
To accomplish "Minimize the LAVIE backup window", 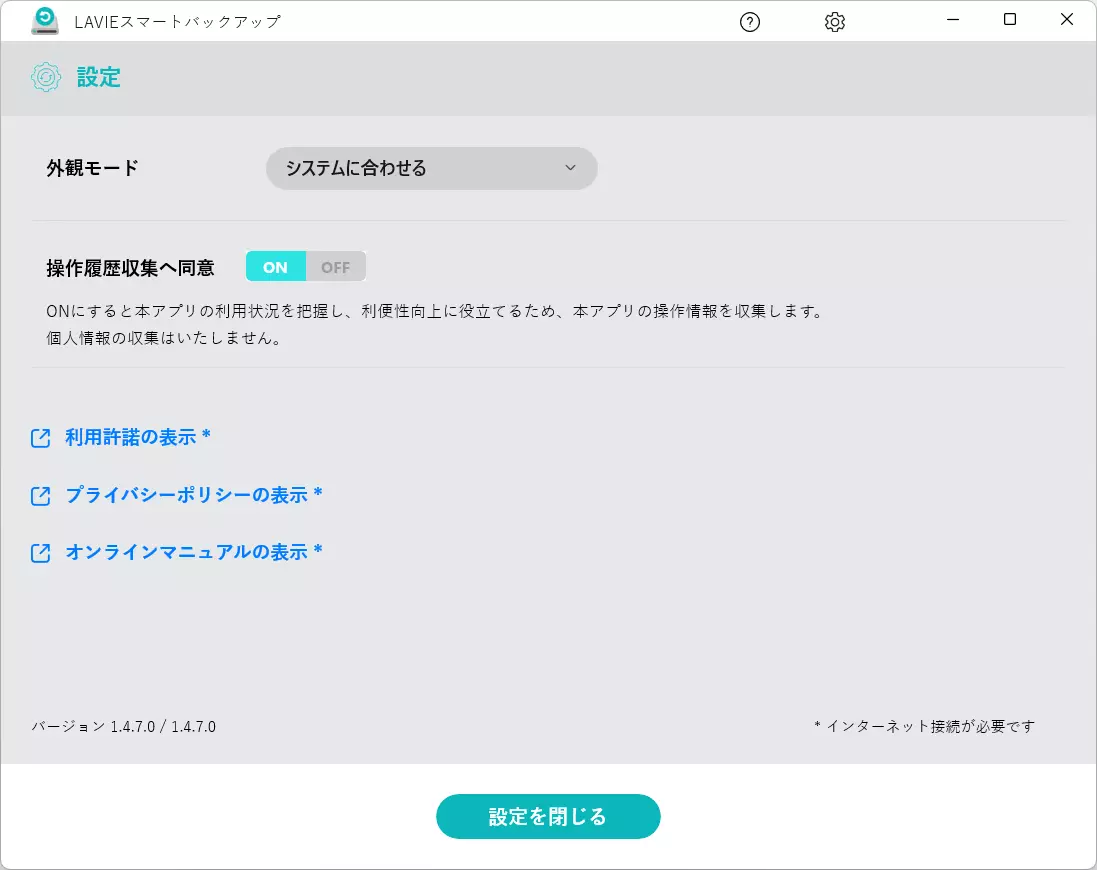I will tap(953, 20).
